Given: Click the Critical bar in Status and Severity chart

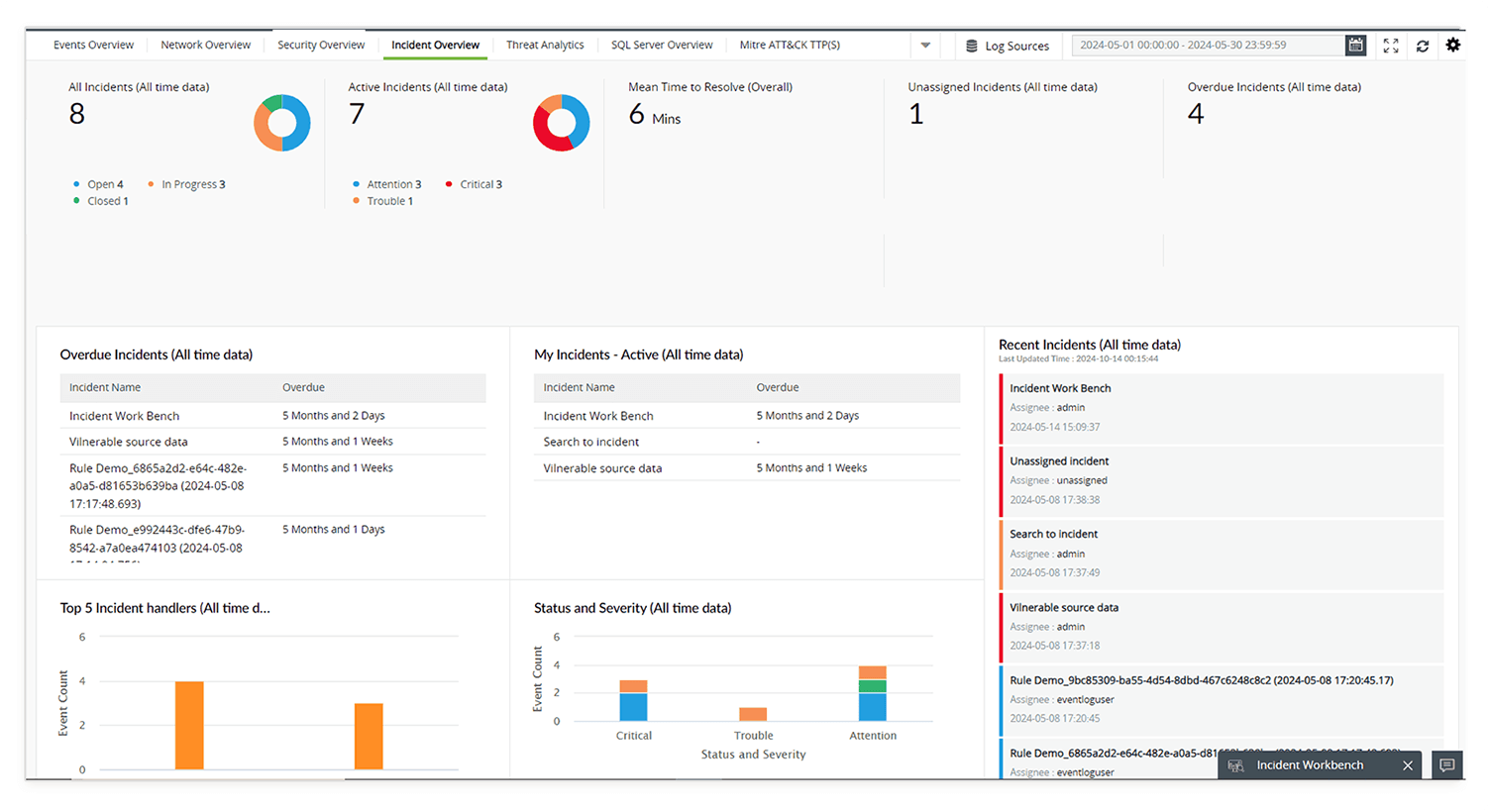Looking at the screenshot, I should click(633, 700).
